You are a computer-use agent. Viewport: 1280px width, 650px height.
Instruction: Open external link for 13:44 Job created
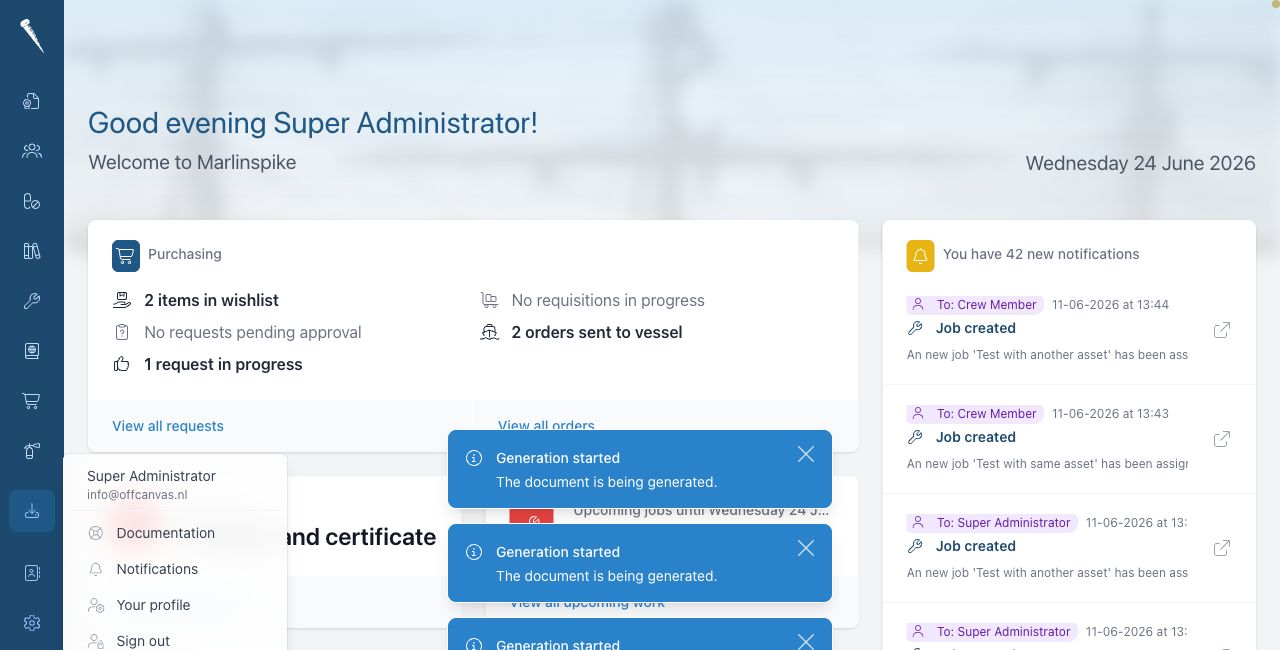(1222, 330)
